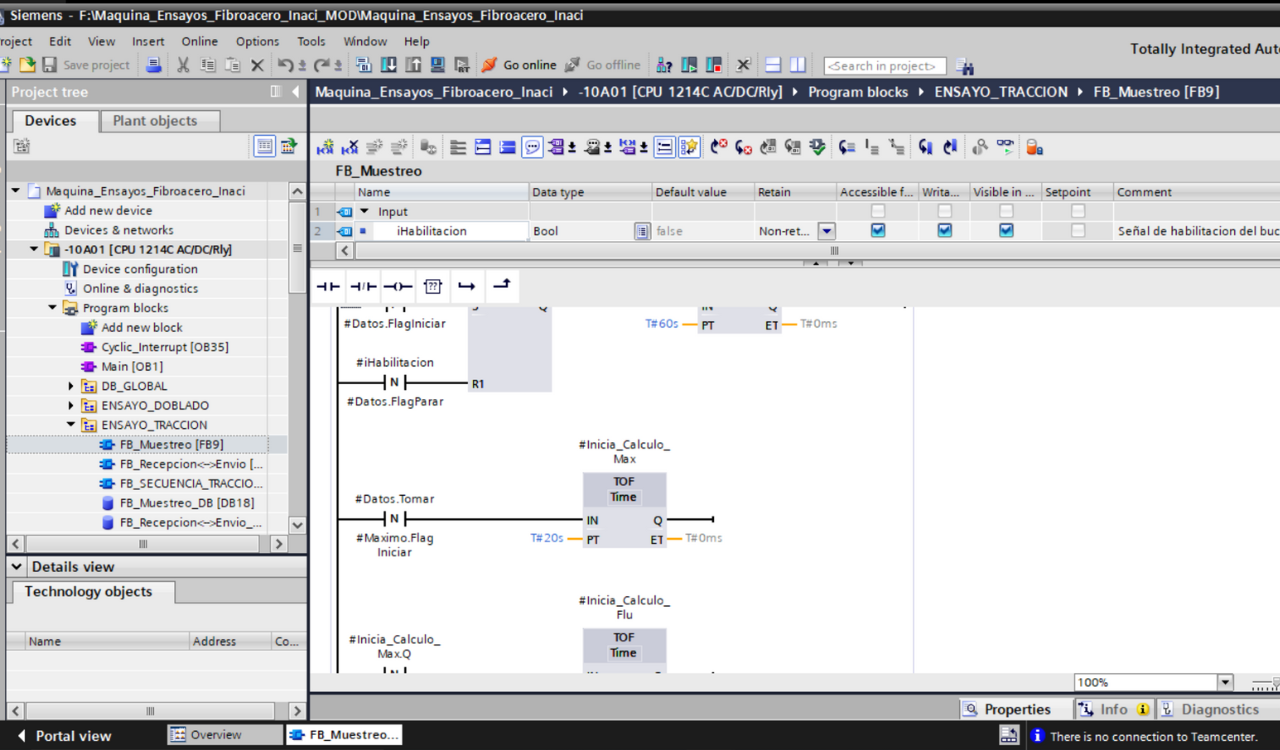Click the Go online icon

[518, 65]
